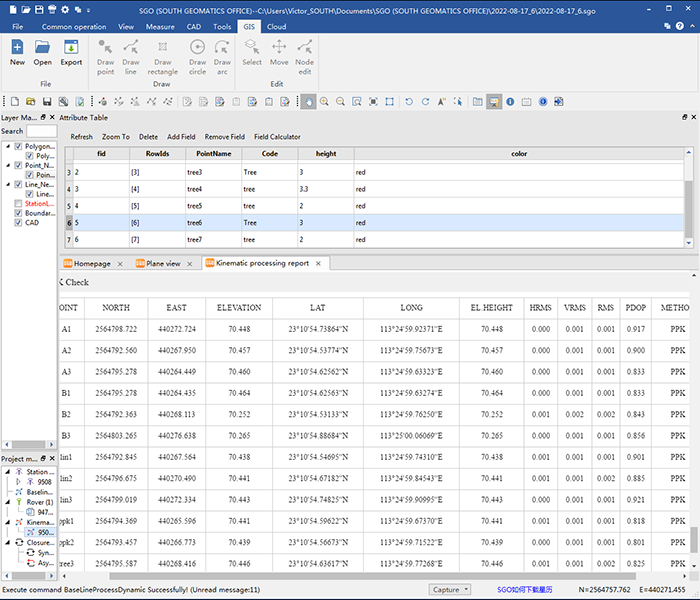700x600 pixels.
Task: Toggle the Poin... sublayer checkbox
Action: point(29,175)
